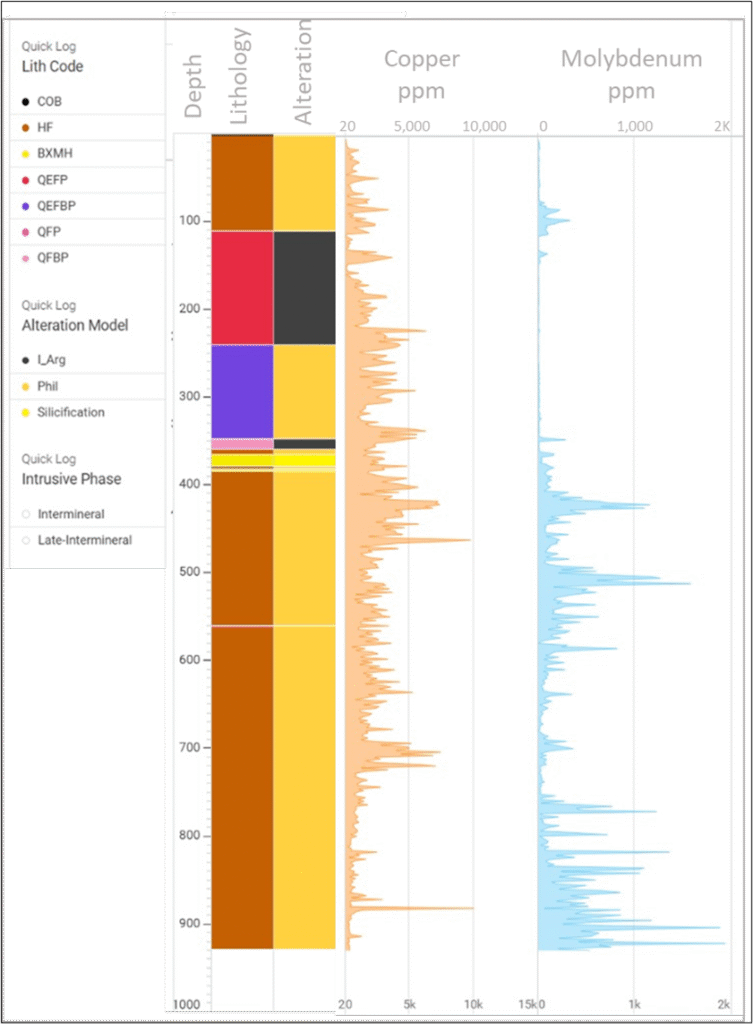Click the red QEFP legend dot
Image resolution: width=753 pixels, height=1024 pixels.
click(x=25, y=180)
